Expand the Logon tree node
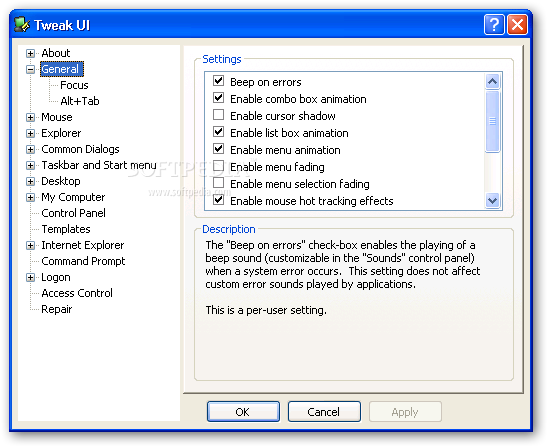Viewport: 548px width, 447px height. 30,277
